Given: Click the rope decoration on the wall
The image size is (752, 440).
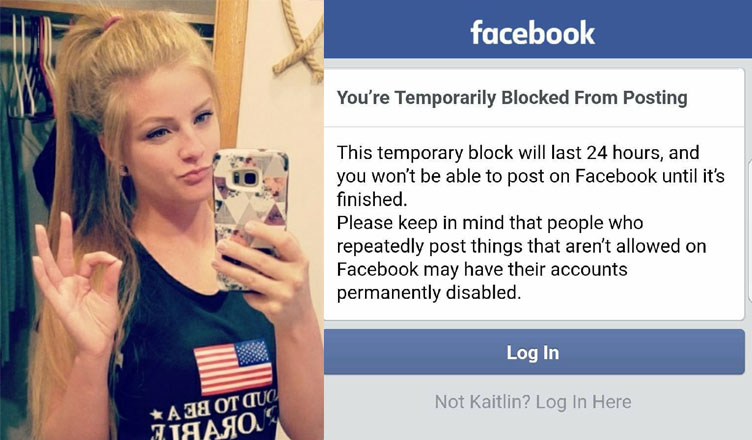Looking at the screenshot, I should pyautogui.click(x=299, y=41).
